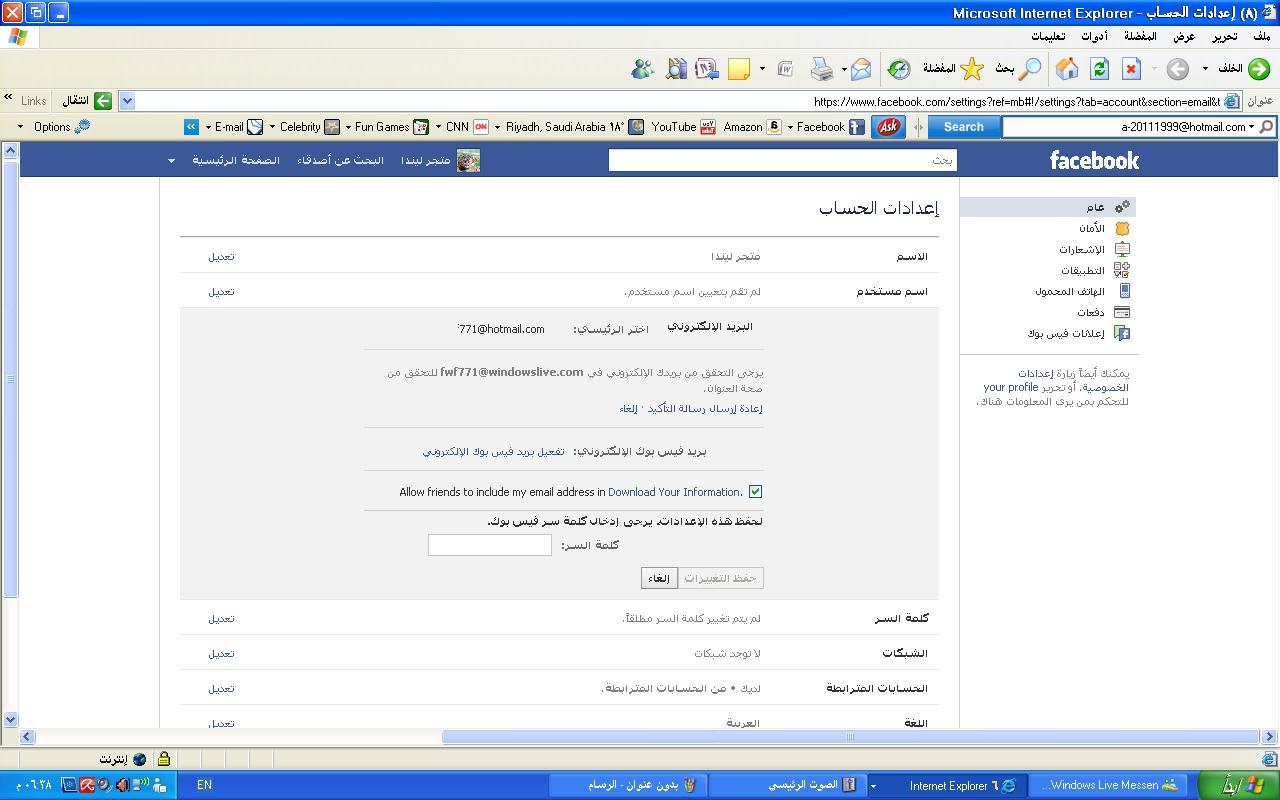Click the OneNote send icon
The width and height of the screenshot is (1280, 800).
tap(707, 69)
